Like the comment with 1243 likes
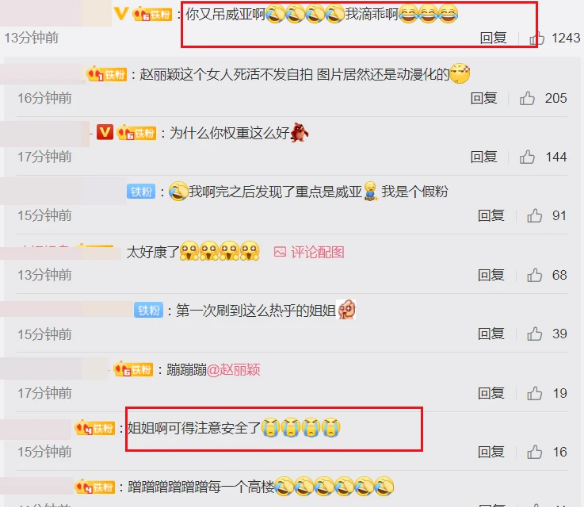The image size is (584, 507). 537,38
